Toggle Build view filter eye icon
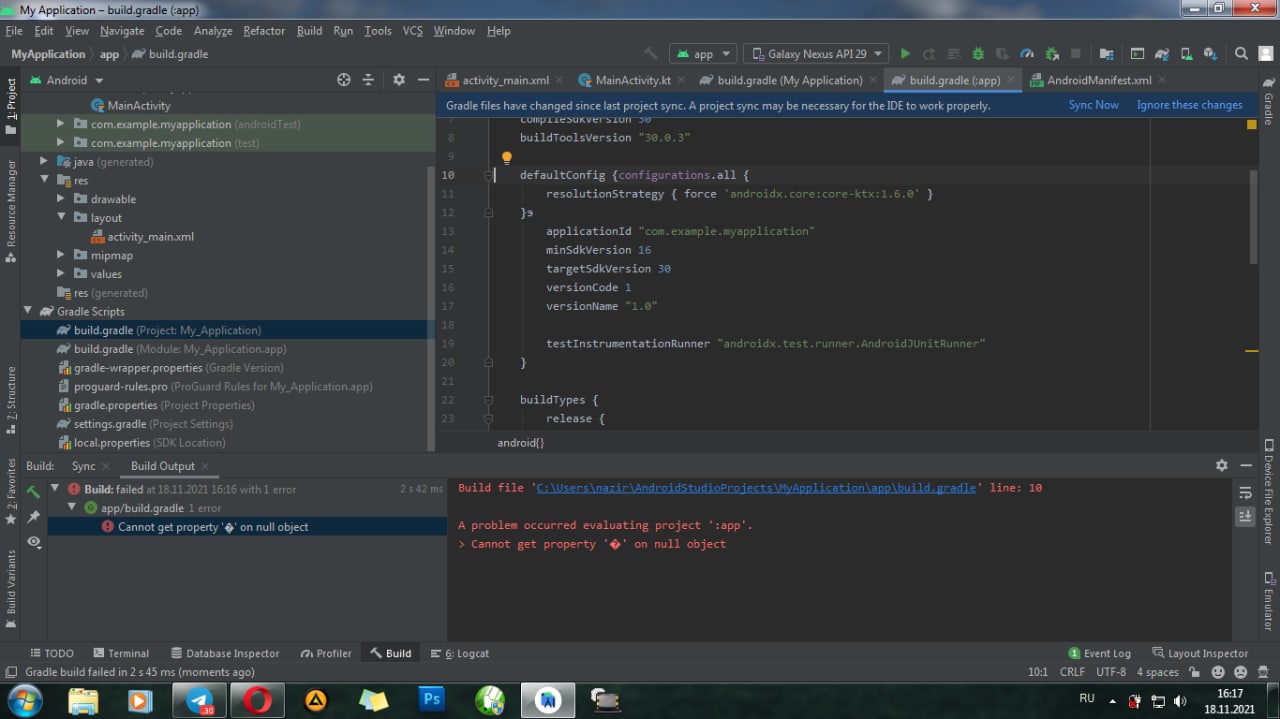The height and width of the screenshot is (719, 1280). pos(34,541)
